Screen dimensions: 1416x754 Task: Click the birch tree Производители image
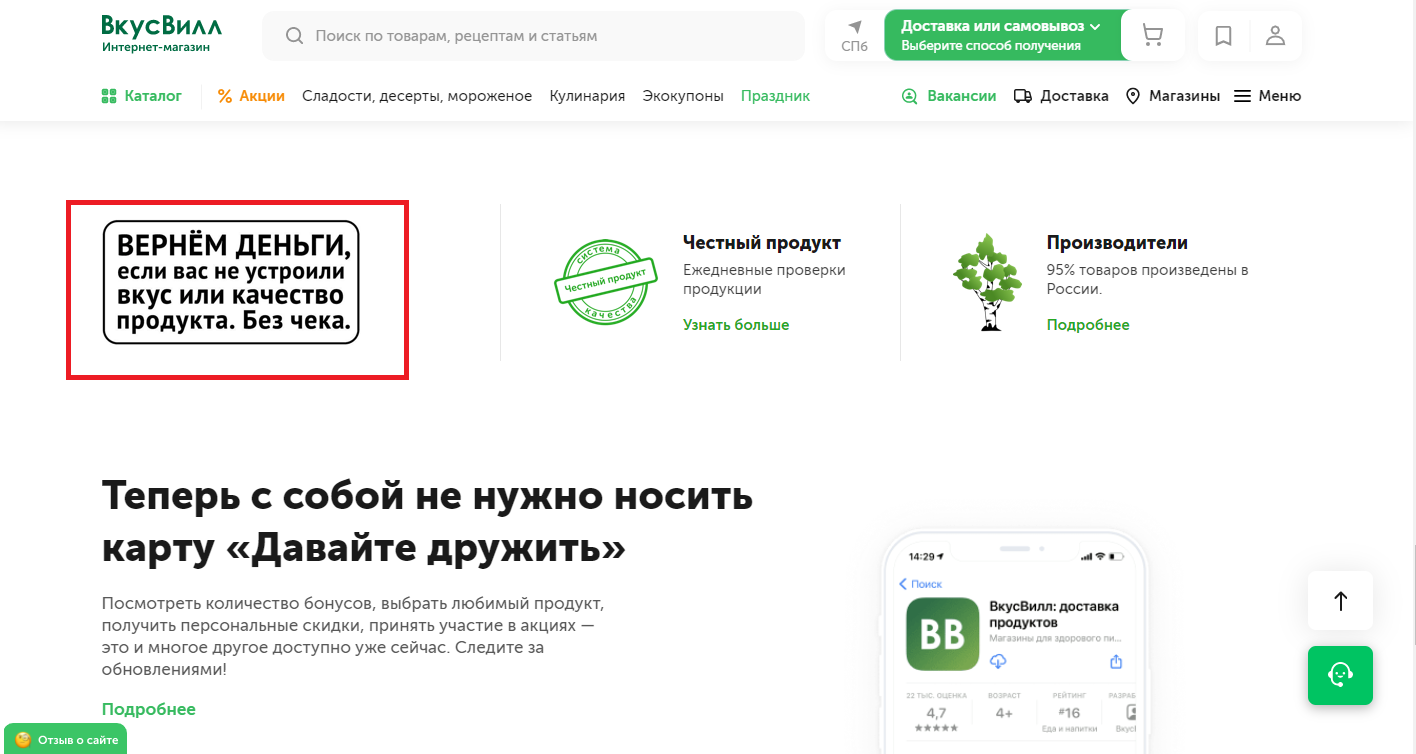point(987,282)
